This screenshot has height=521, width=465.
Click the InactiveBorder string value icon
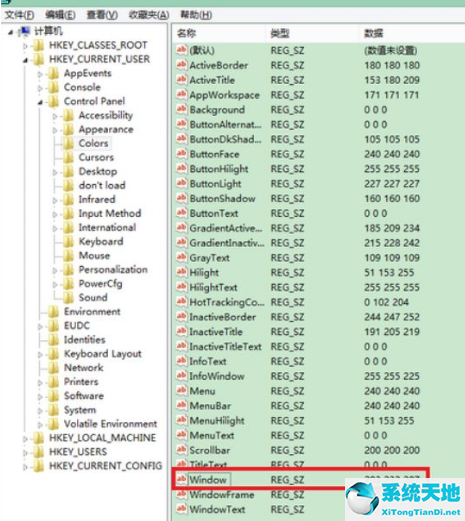click(181, 316)
